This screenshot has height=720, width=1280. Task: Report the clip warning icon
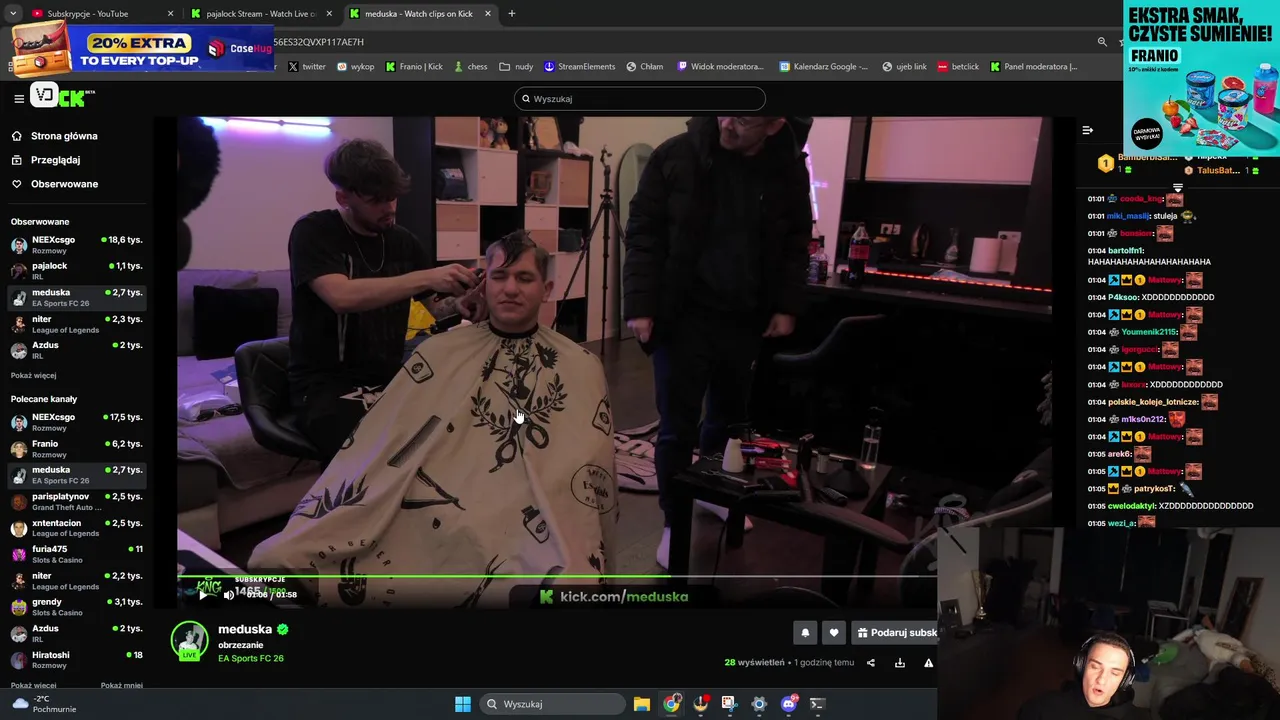pyautogui.click(x=928, y=663)
